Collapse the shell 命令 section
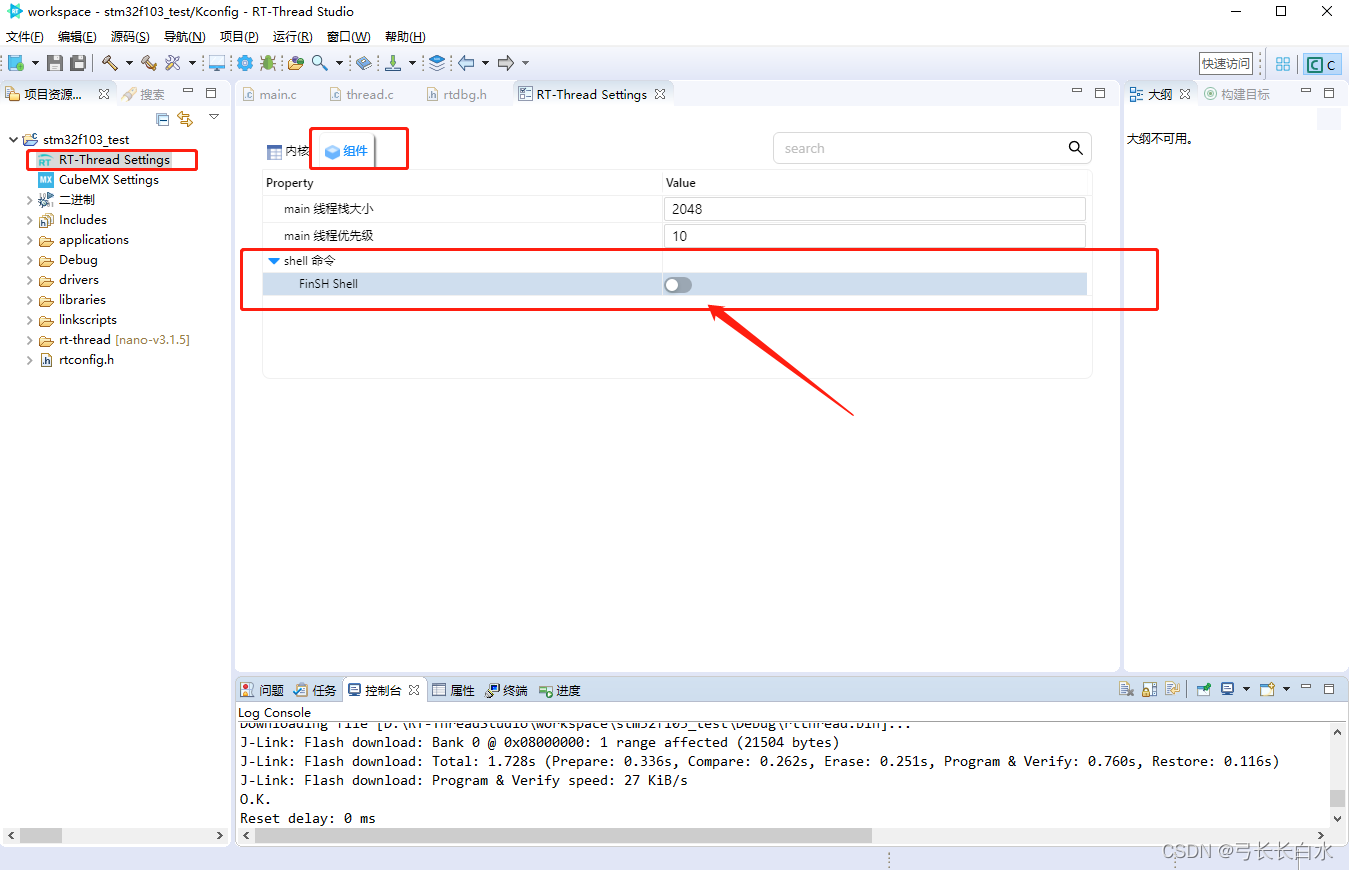Viewport: 1349px width, 870px height. pyautogui.click(x=274, y=261)
